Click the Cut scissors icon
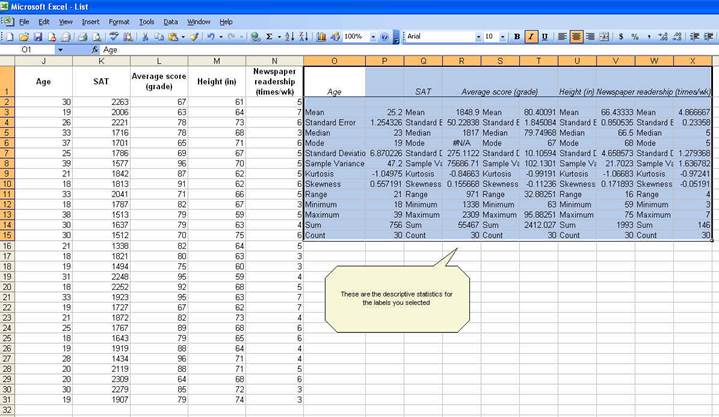719x417 pixels. [x=146, y=36]
